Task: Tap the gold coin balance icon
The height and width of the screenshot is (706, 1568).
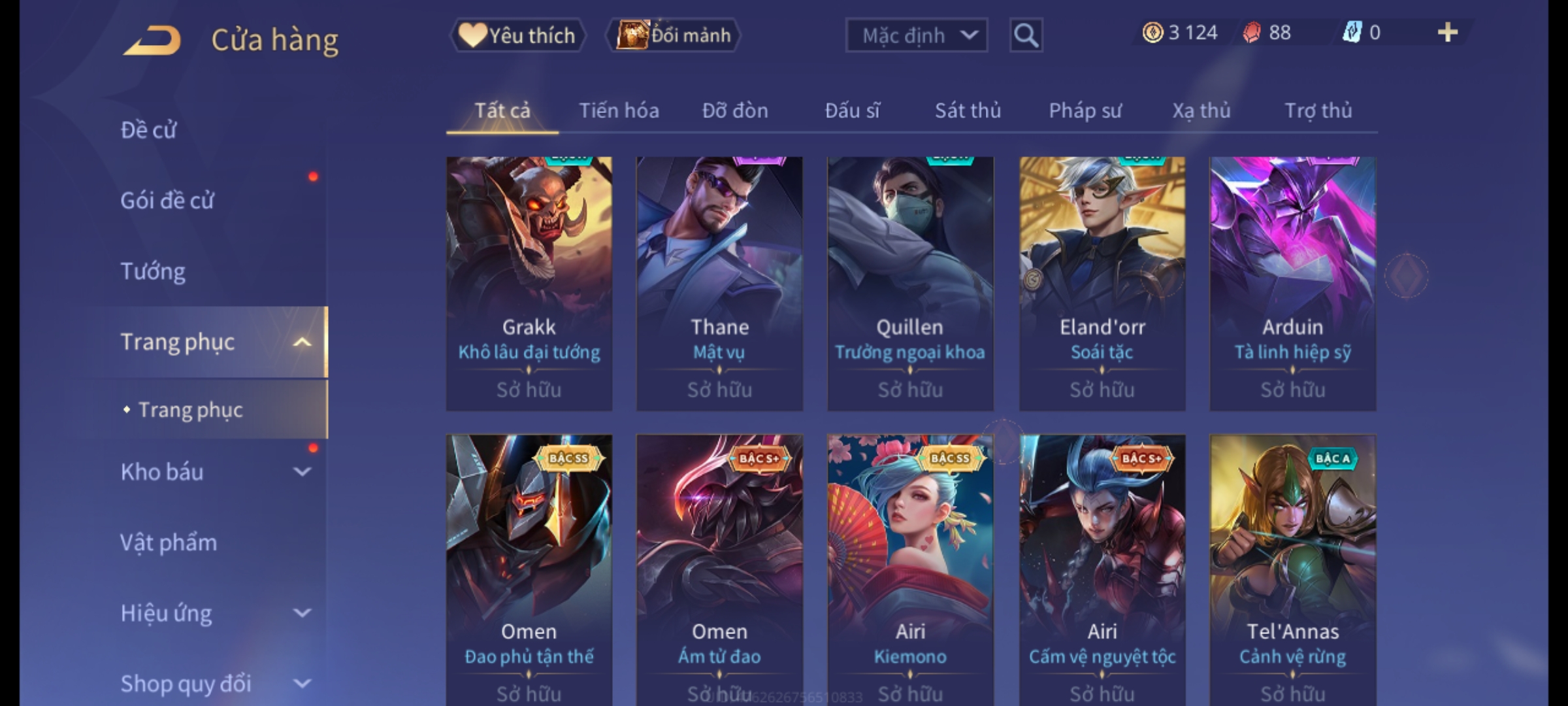Action: point(1152,33)
